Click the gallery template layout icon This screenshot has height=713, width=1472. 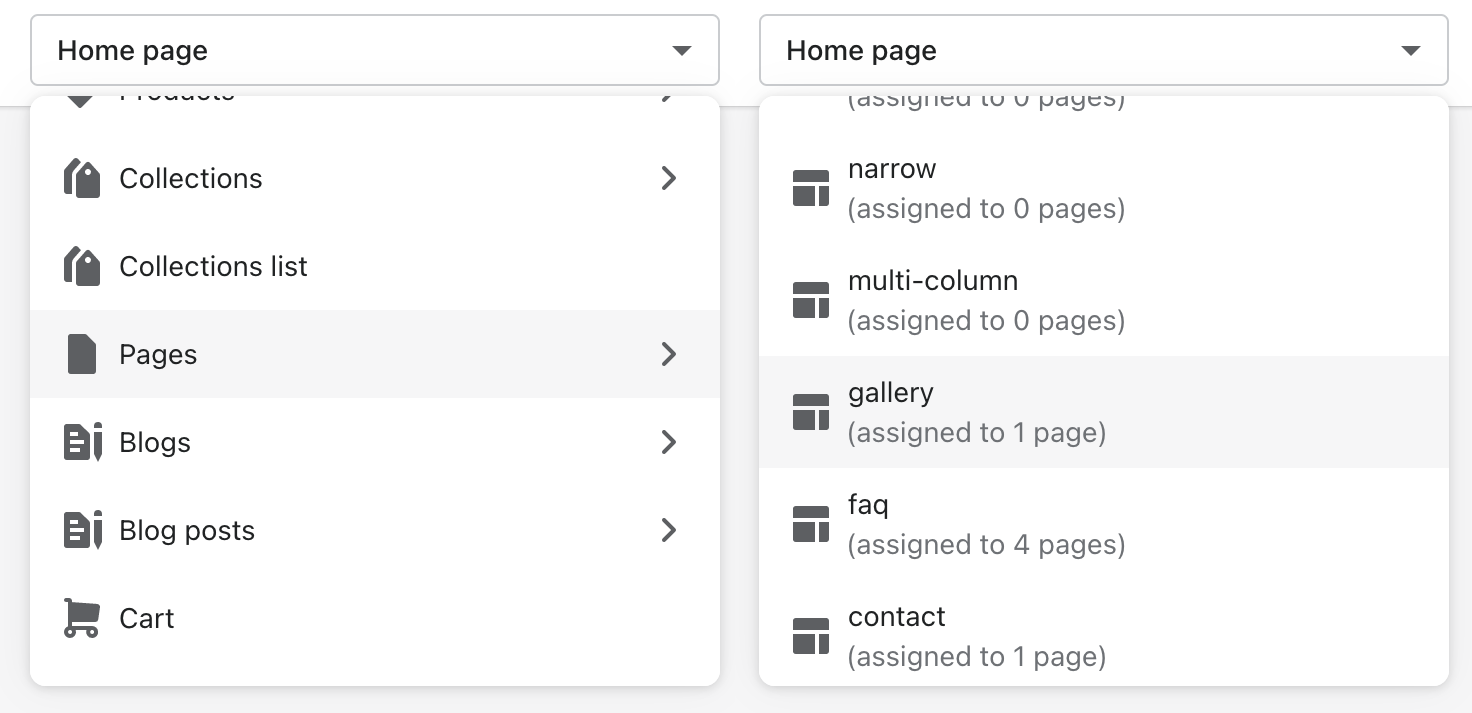tap(811, 412)
